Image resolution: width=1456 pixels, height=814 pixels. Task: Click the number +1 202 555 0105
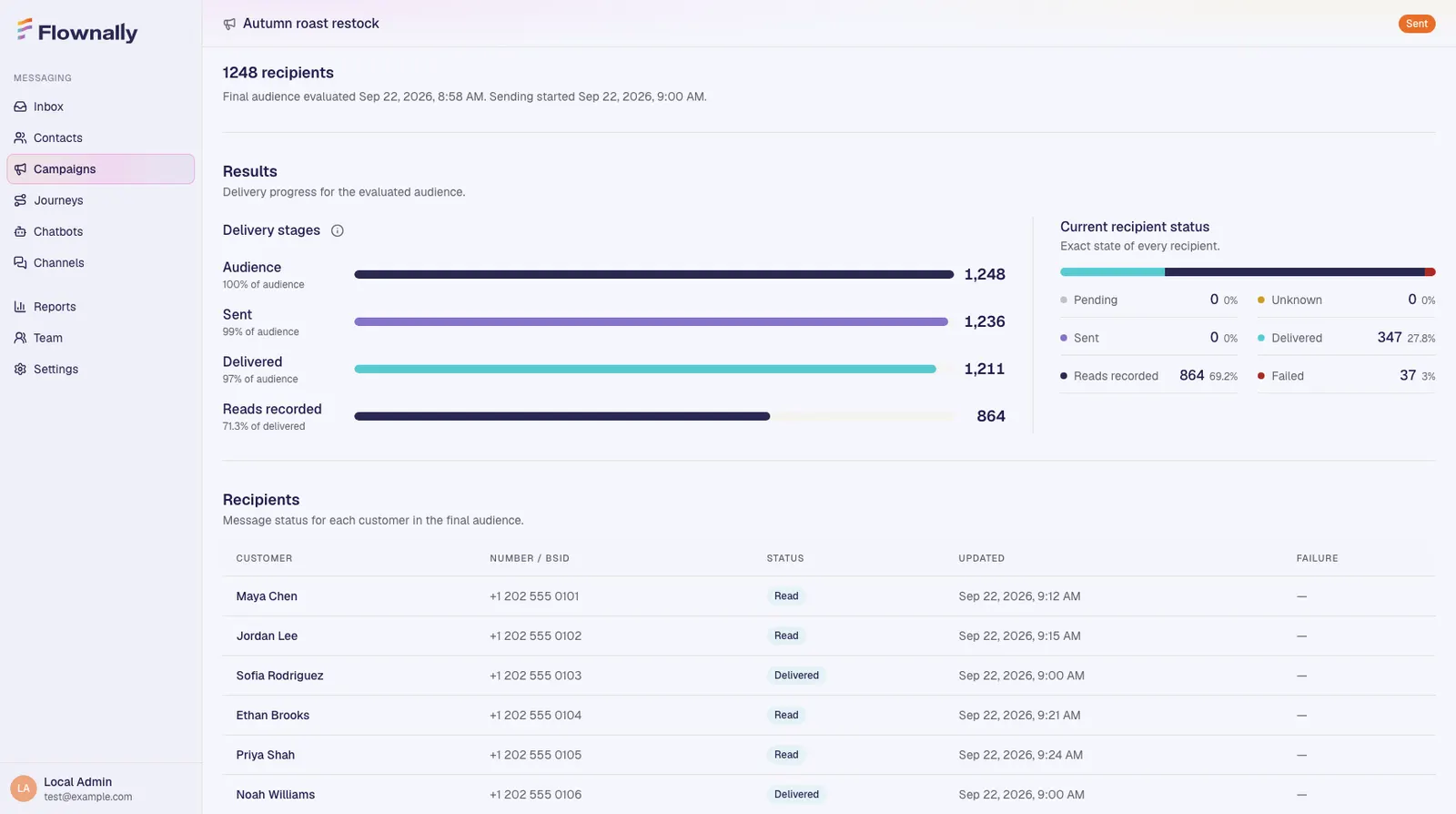coord(535,755)
